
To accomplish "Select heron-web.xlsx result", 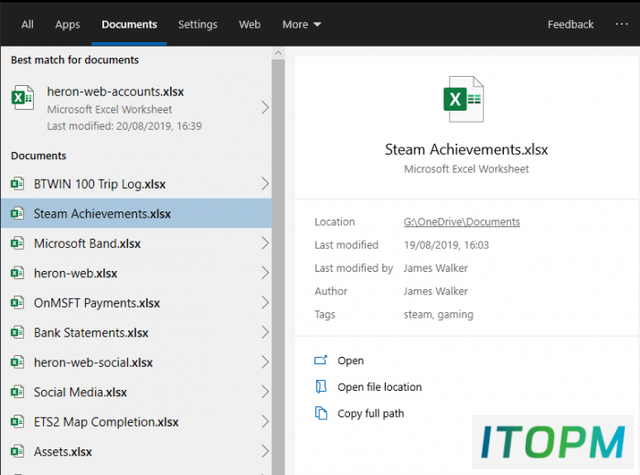I will 136,273.
